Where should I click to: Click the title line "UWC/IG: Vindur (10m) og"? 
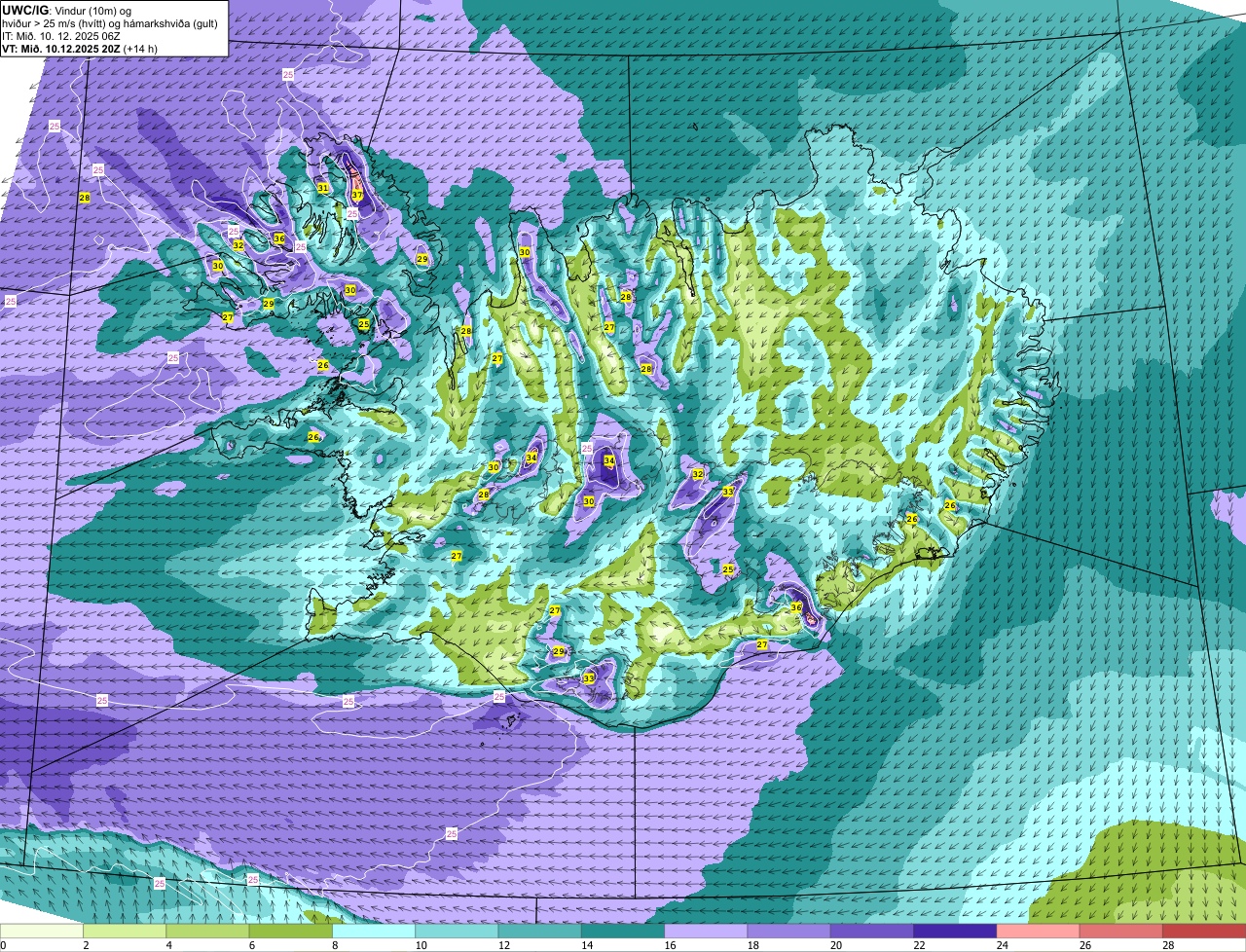(x=66, y=10)
